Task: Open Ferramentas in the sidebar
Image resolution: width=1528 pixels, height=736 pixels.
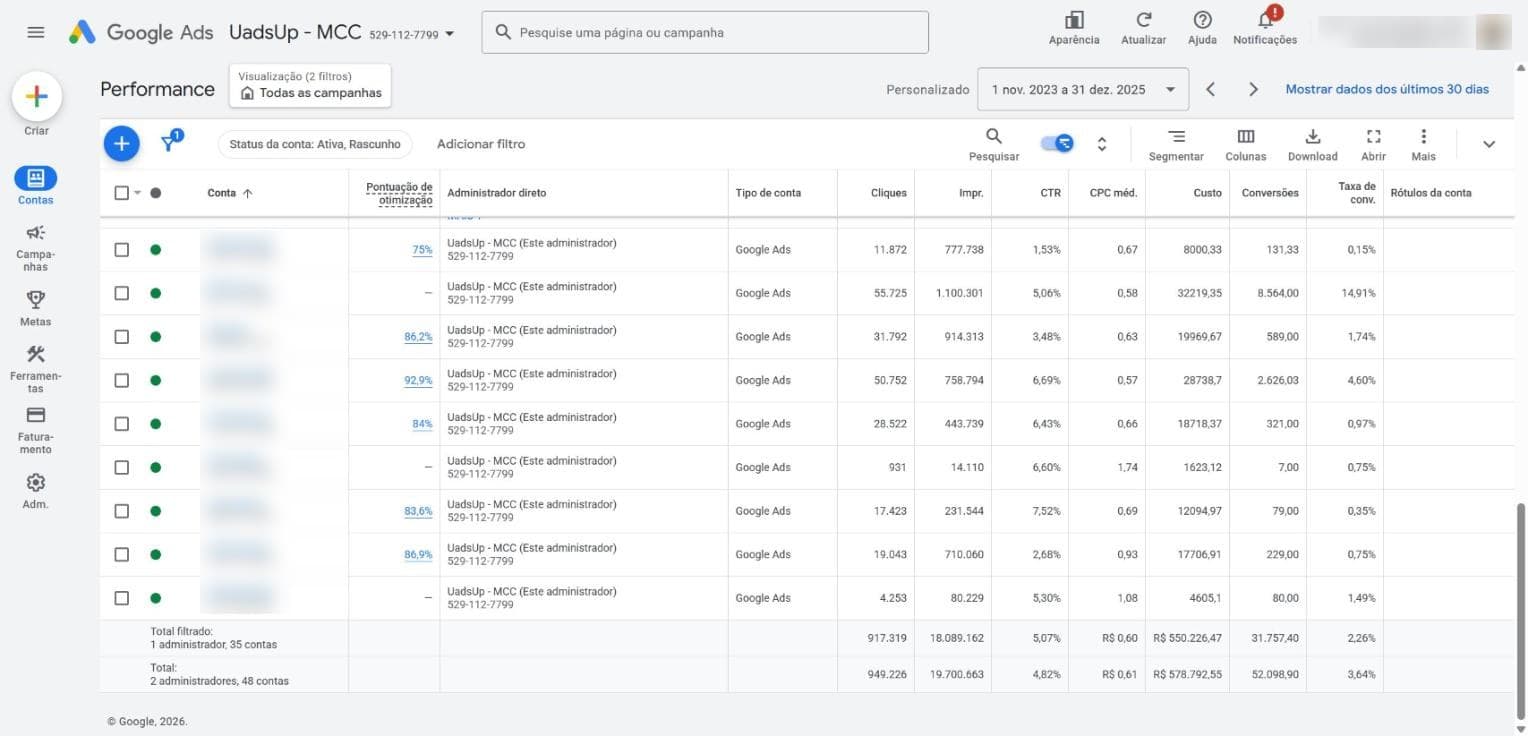Action: pyautogui.click(x=36, y=368)
